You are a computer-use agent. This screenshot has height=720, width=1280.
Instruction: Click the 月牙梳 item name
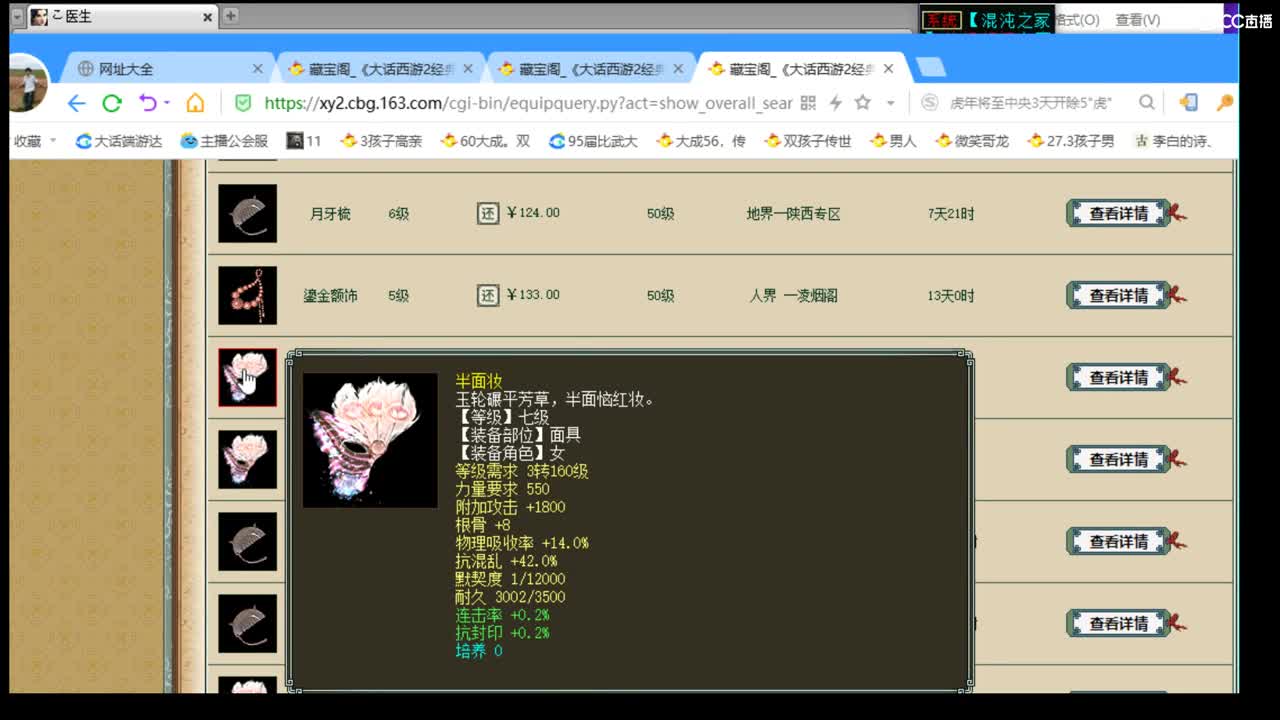[x=330, y=214]
